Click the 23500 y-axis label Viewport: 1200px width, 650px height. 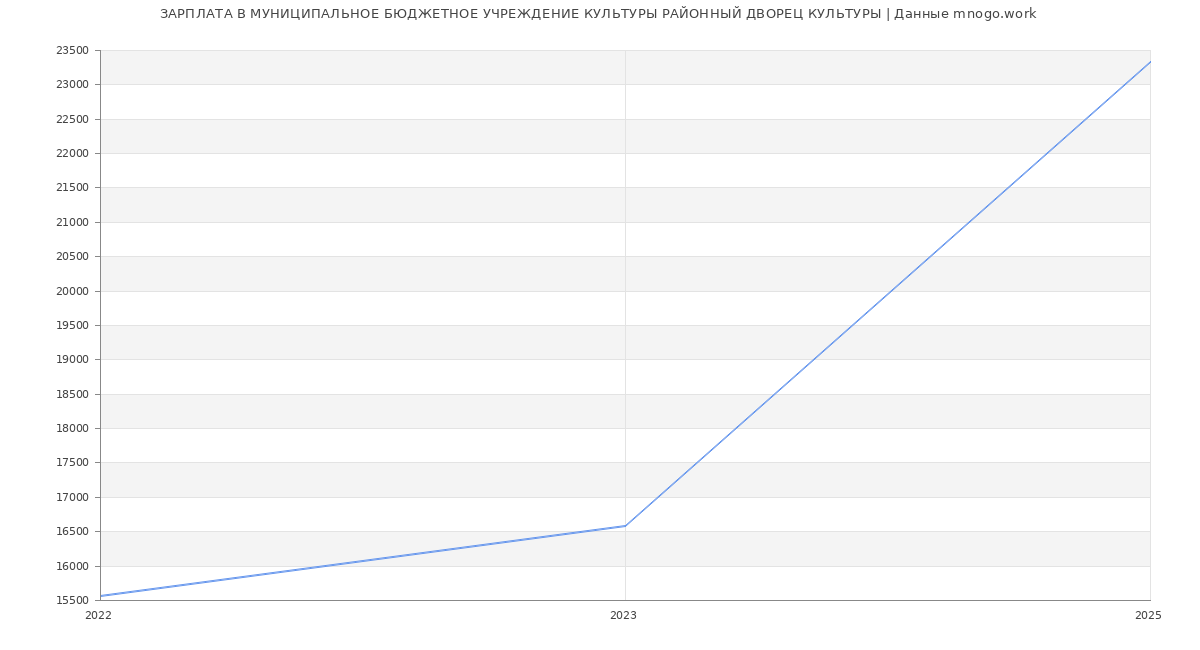tap(73, 51)
